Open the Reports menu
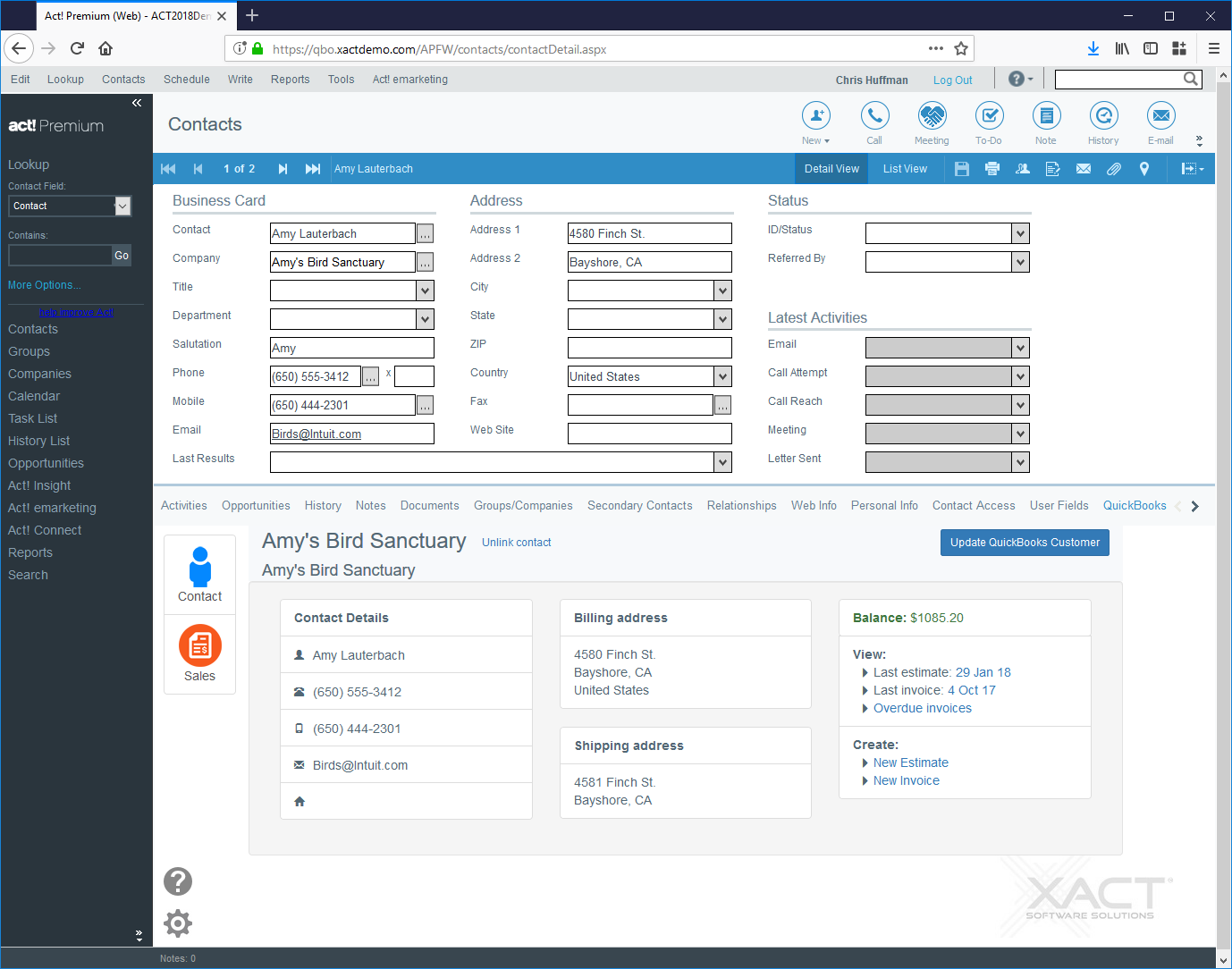The width and height of the screenshot is (1232, 969). (291, 80)
